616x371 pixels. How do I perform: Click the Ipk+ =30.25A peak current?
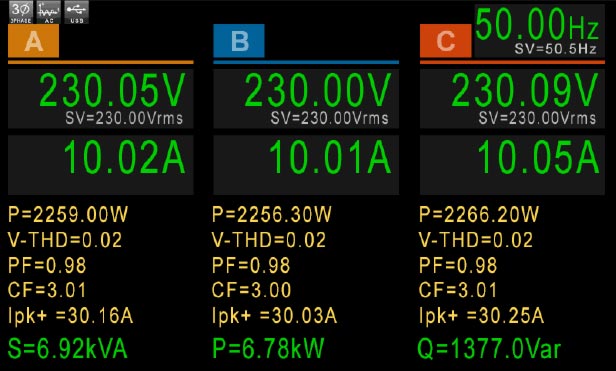pos(482,316)
